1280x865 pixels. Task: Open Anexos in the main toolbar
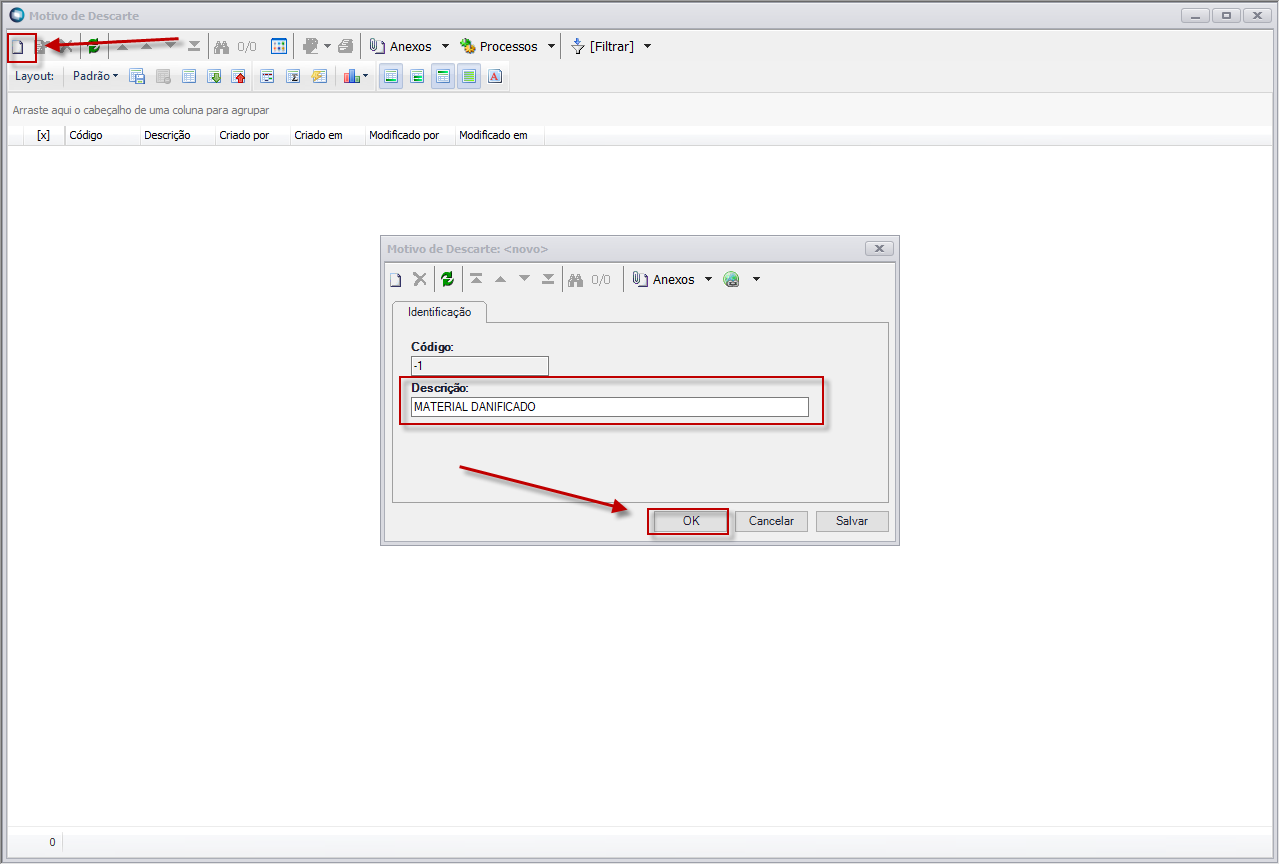[400, 46]
